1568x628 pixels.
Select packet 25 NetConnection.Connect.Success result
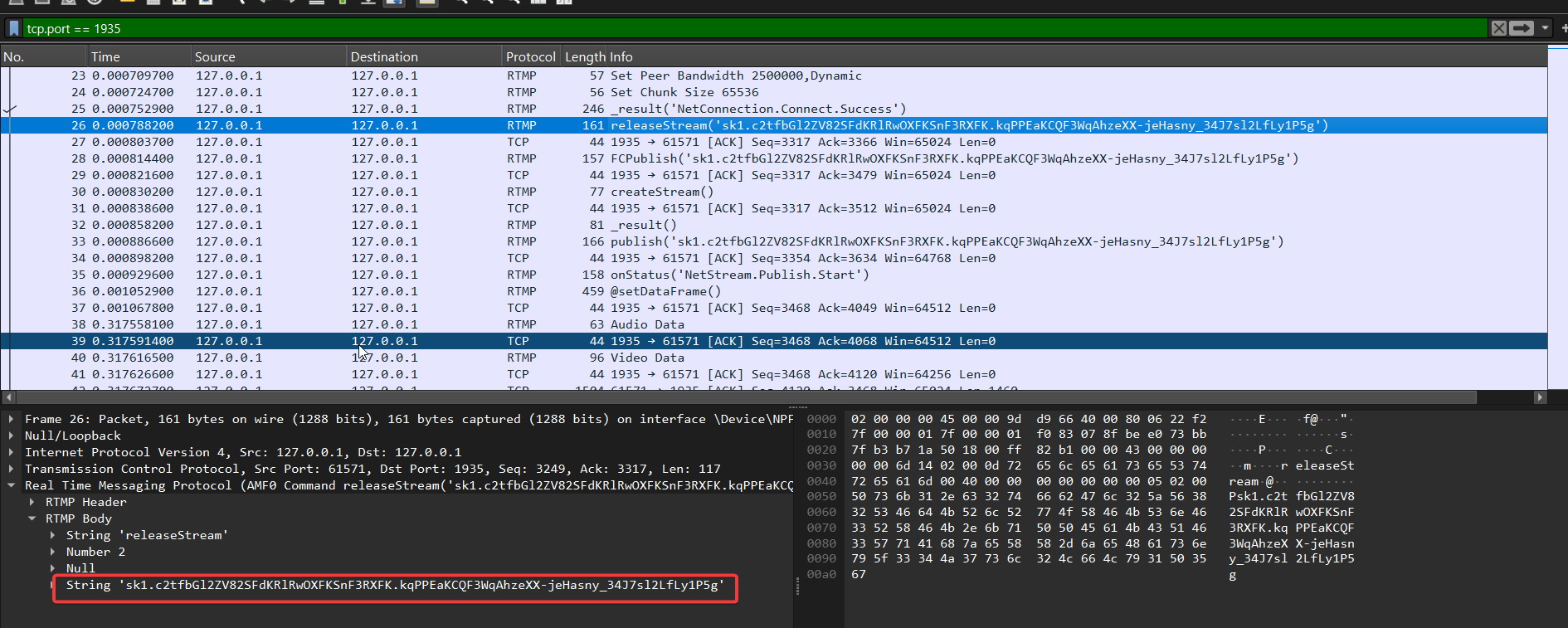coord(773,109)
